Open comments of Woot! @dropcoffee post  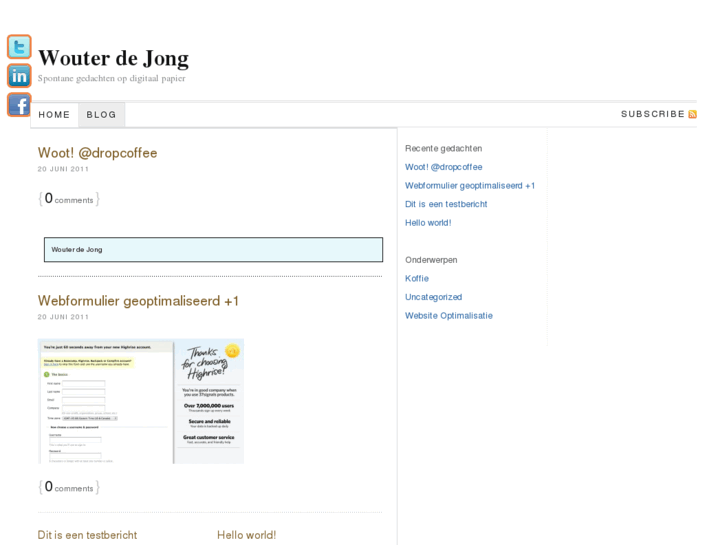pyautogui.click(x=69, y=199)
